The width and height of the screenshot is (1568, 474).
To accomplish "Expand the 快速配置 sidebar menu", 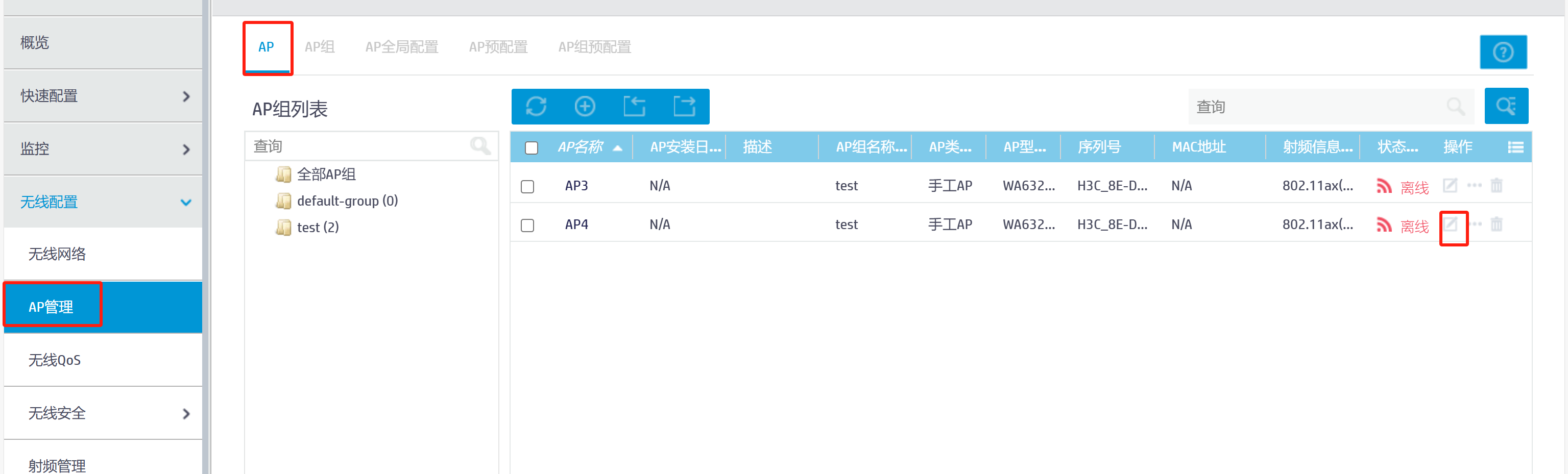I will [104, 96].
